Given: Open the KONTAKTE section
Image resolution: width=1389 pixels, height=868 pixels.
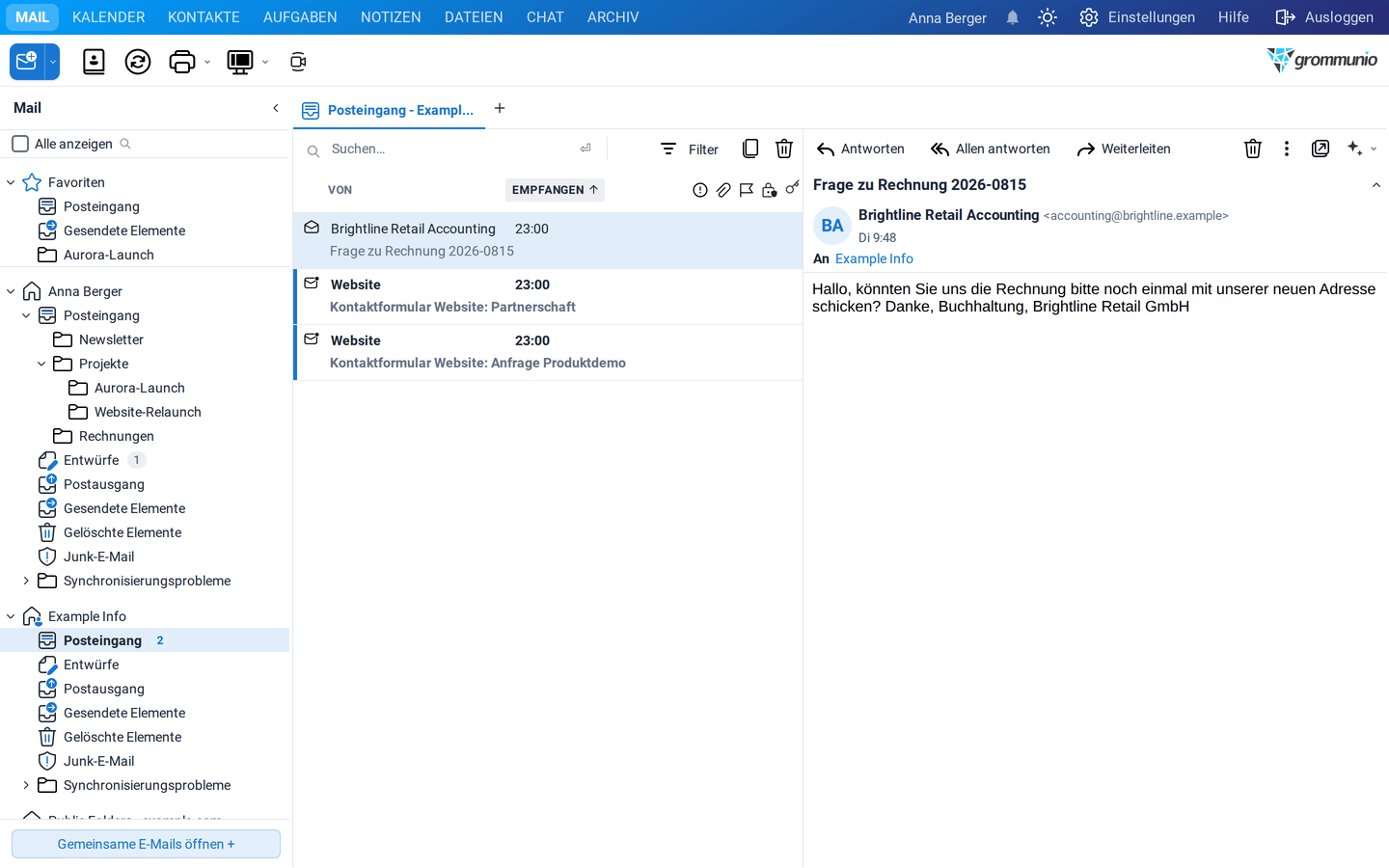Looking at the screenshot, I should tap(204, 17).
